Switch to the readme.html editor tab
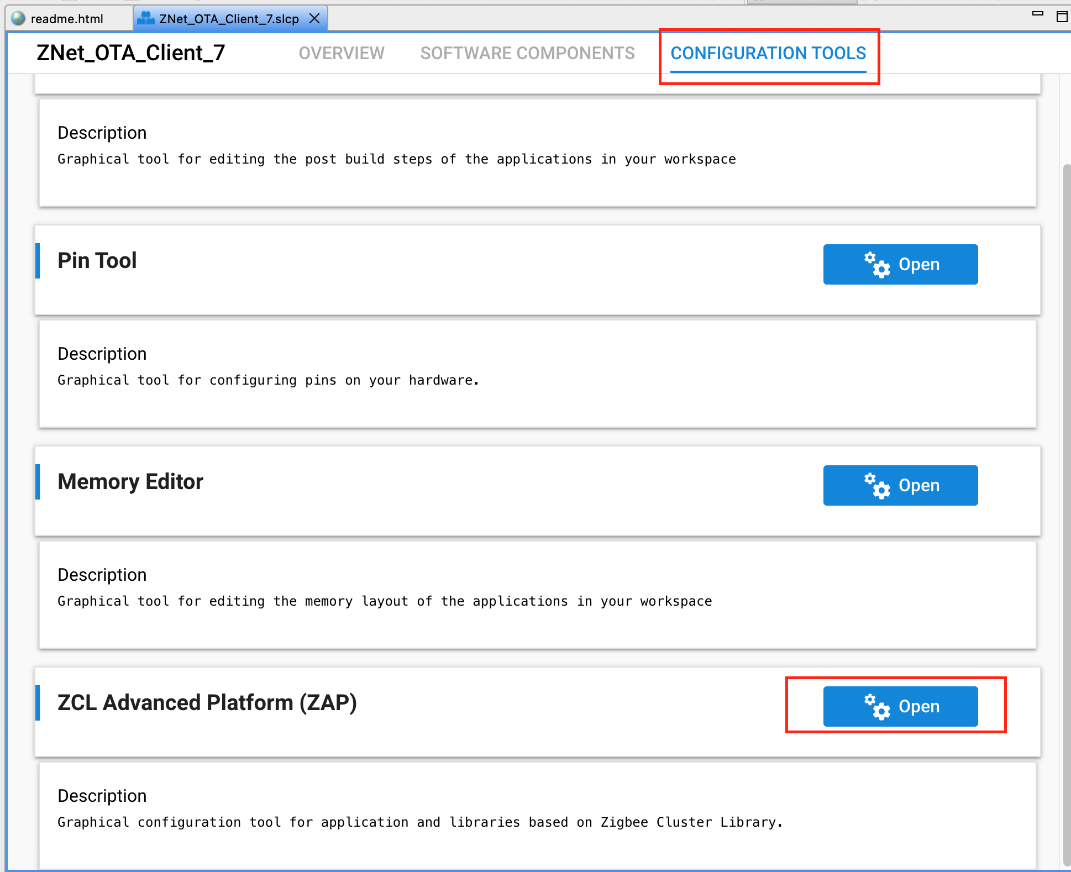1071x872 pixels. 66,18
